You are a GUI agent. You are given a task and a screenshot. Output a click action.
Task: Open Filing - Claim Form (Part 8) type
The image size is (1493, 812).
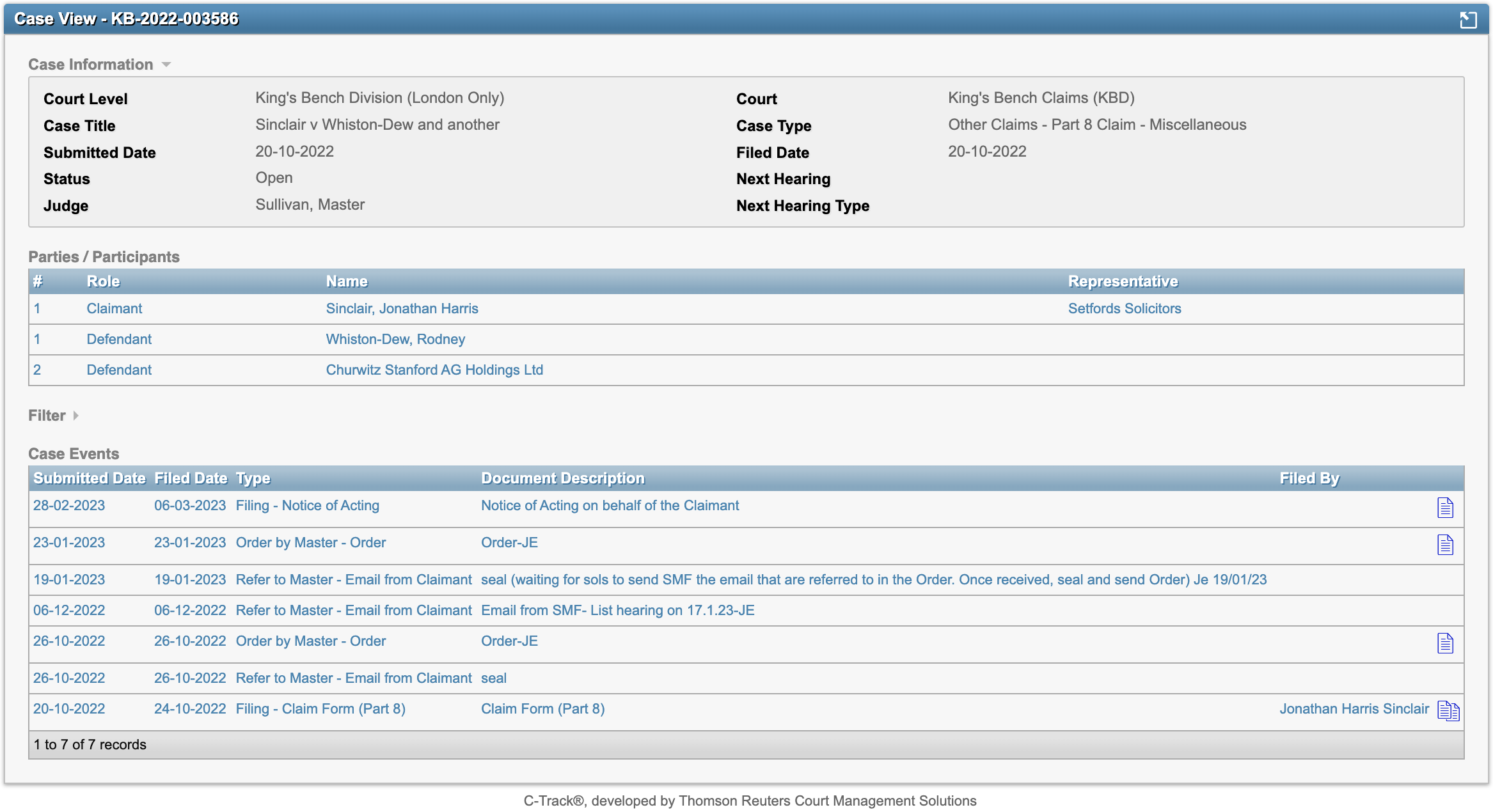pos(320,708)
